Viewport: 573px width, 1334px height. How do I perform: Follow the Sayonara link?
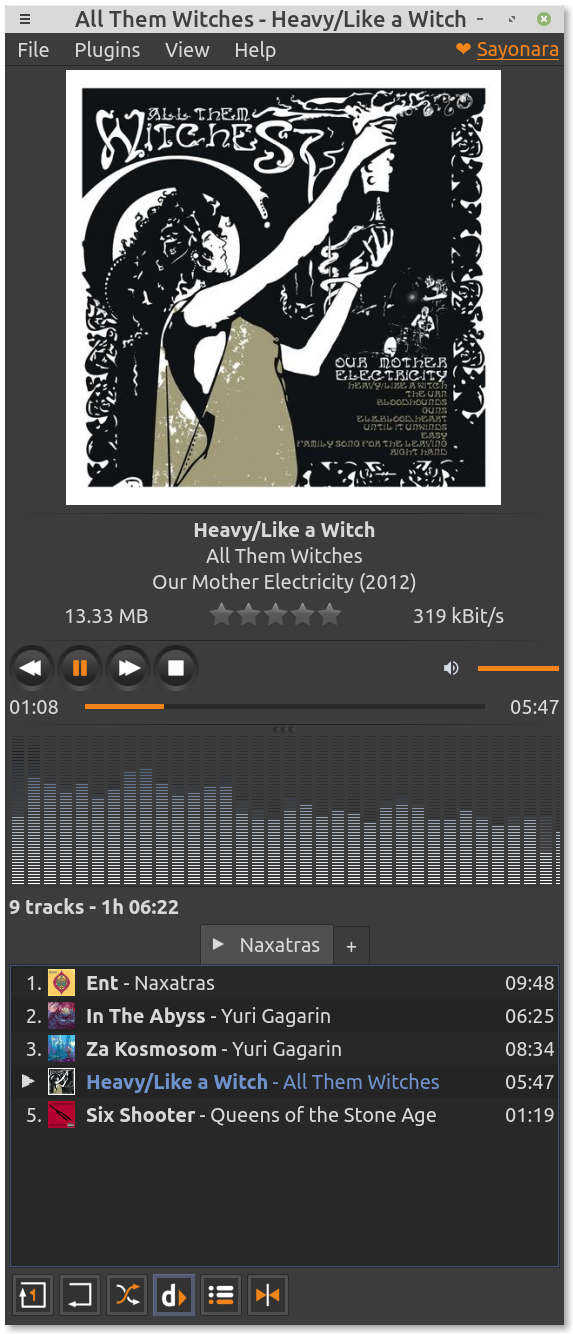(517, 49)
